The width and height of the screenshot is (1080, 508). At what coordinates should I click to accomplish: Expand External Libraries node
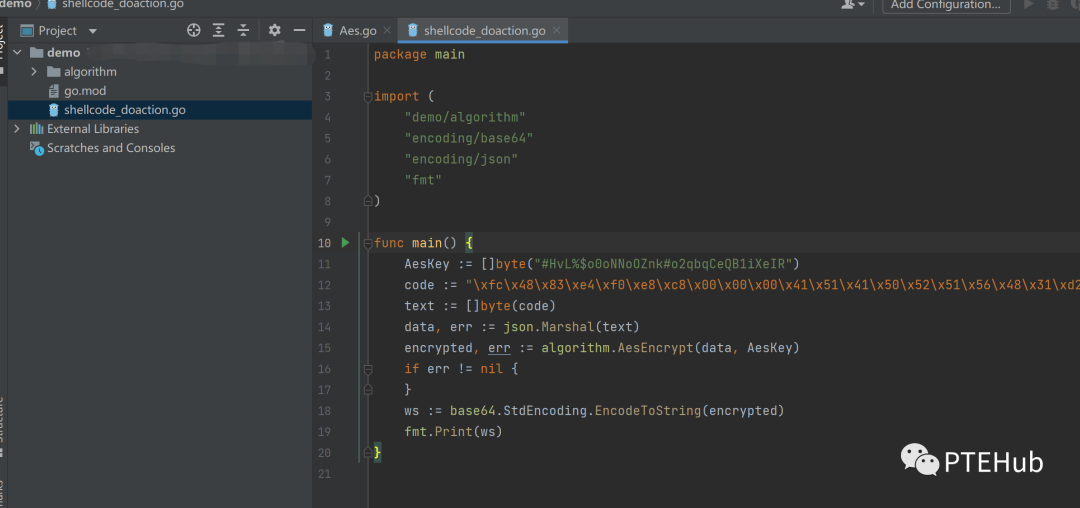click(17, 129)
